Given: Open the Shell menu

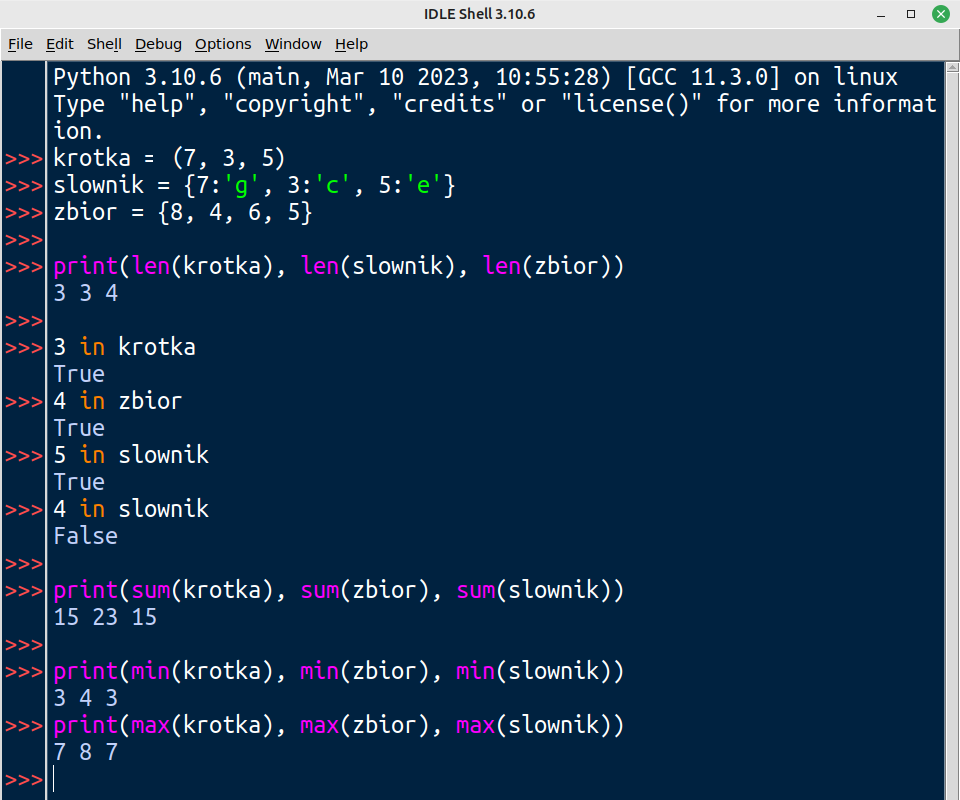Looking at the screenshot, I should 104,44.
